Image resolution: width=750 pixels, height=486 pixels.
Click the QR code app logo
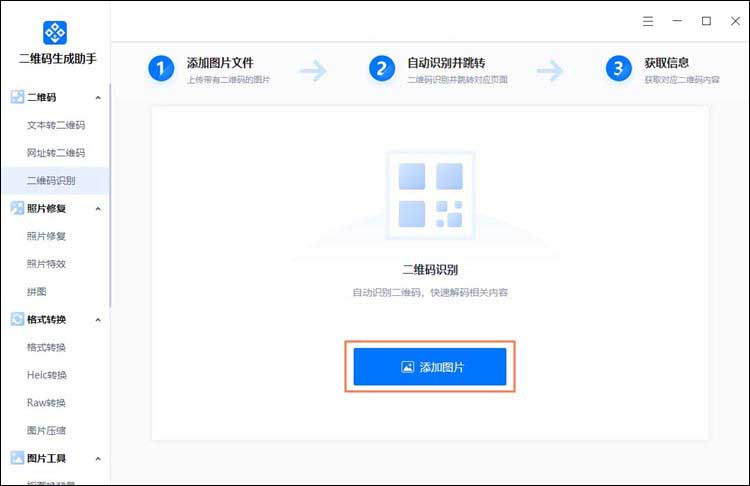coord(55,33)
